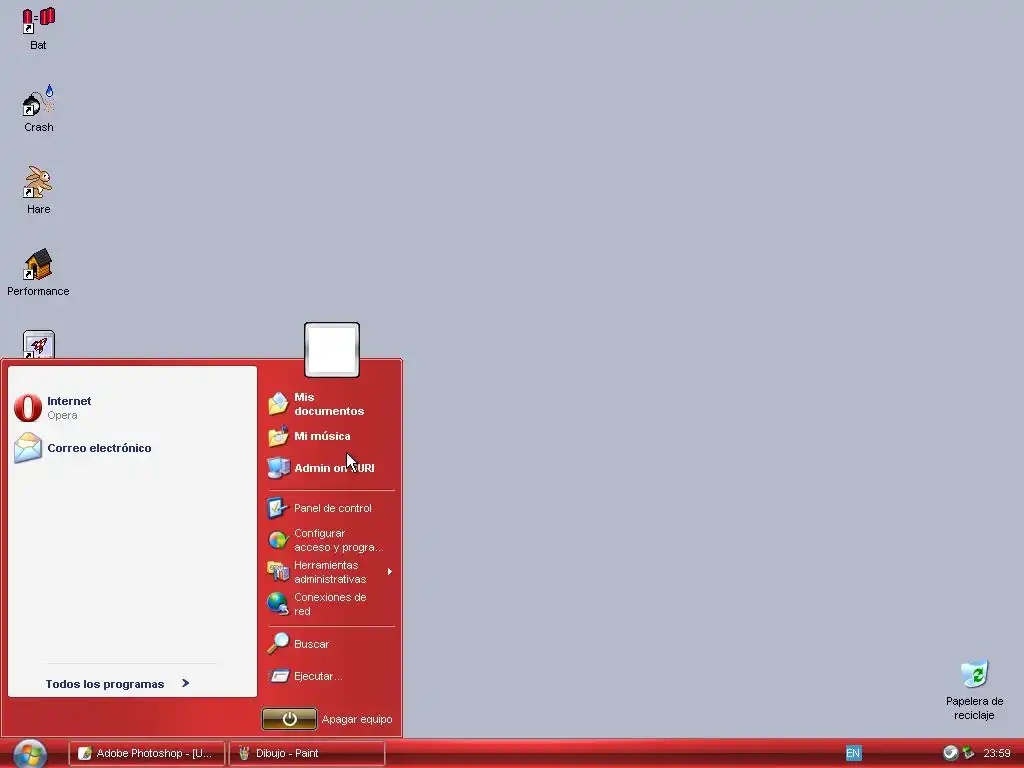
Task: Click the Windows Start orb
Action: [30, 754]
